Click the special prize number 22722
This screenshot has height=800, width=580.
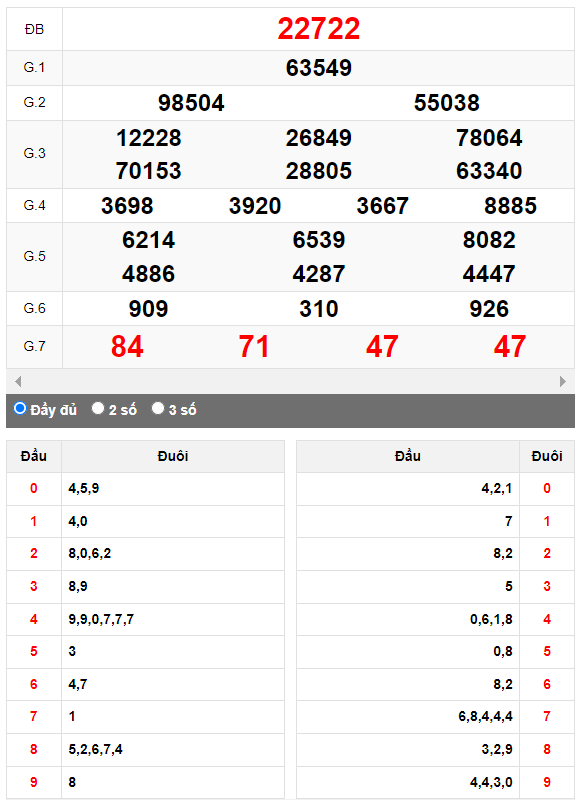318,29
